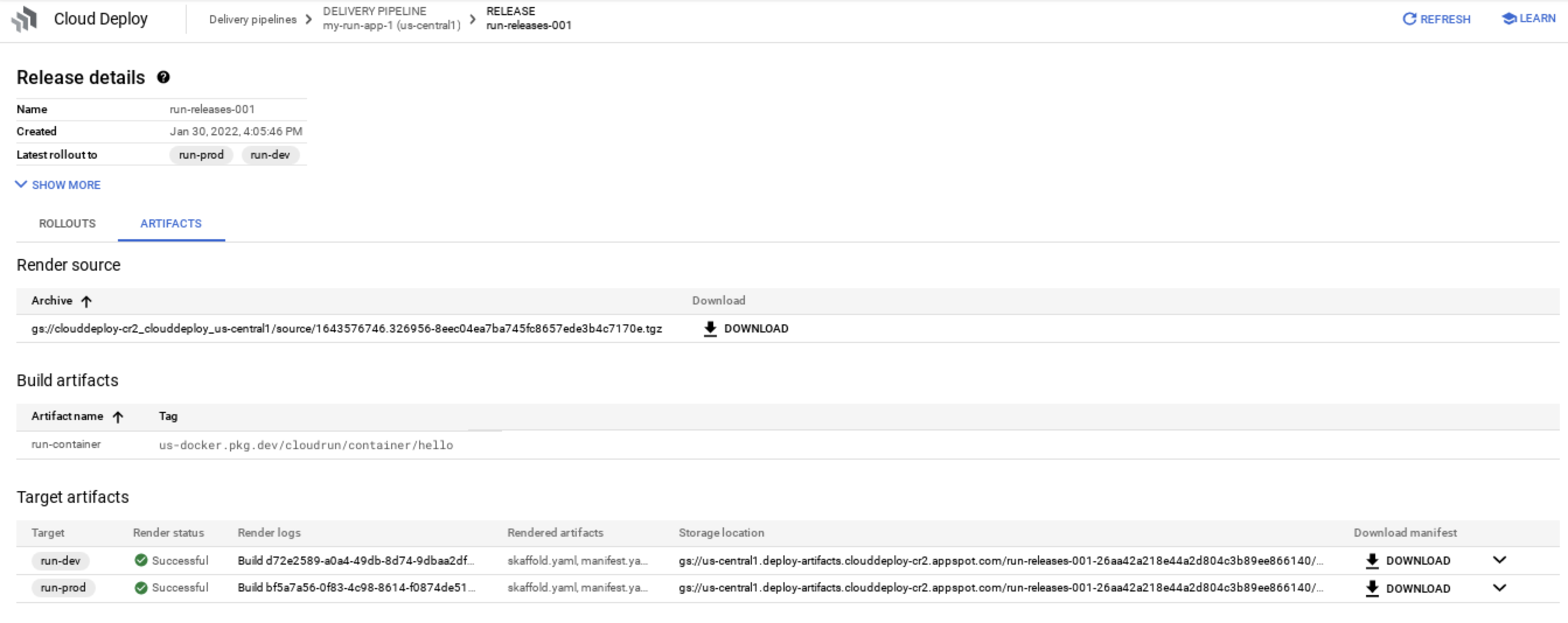This screenshot has width=1568, height=623.
Task: Click the Tag column header
Action: (x=168, y=416)
